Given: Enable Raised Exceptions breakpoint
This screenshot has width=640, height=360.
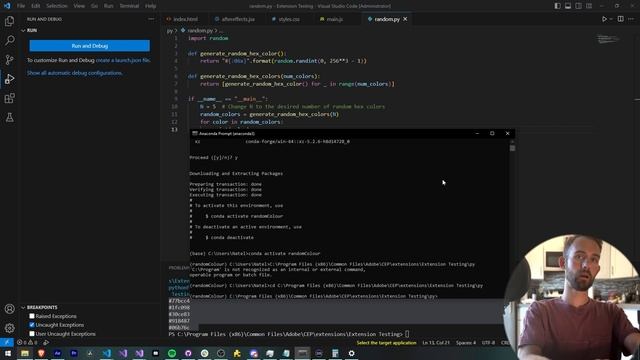Looking at the screenshot, I should click(32, 316).
